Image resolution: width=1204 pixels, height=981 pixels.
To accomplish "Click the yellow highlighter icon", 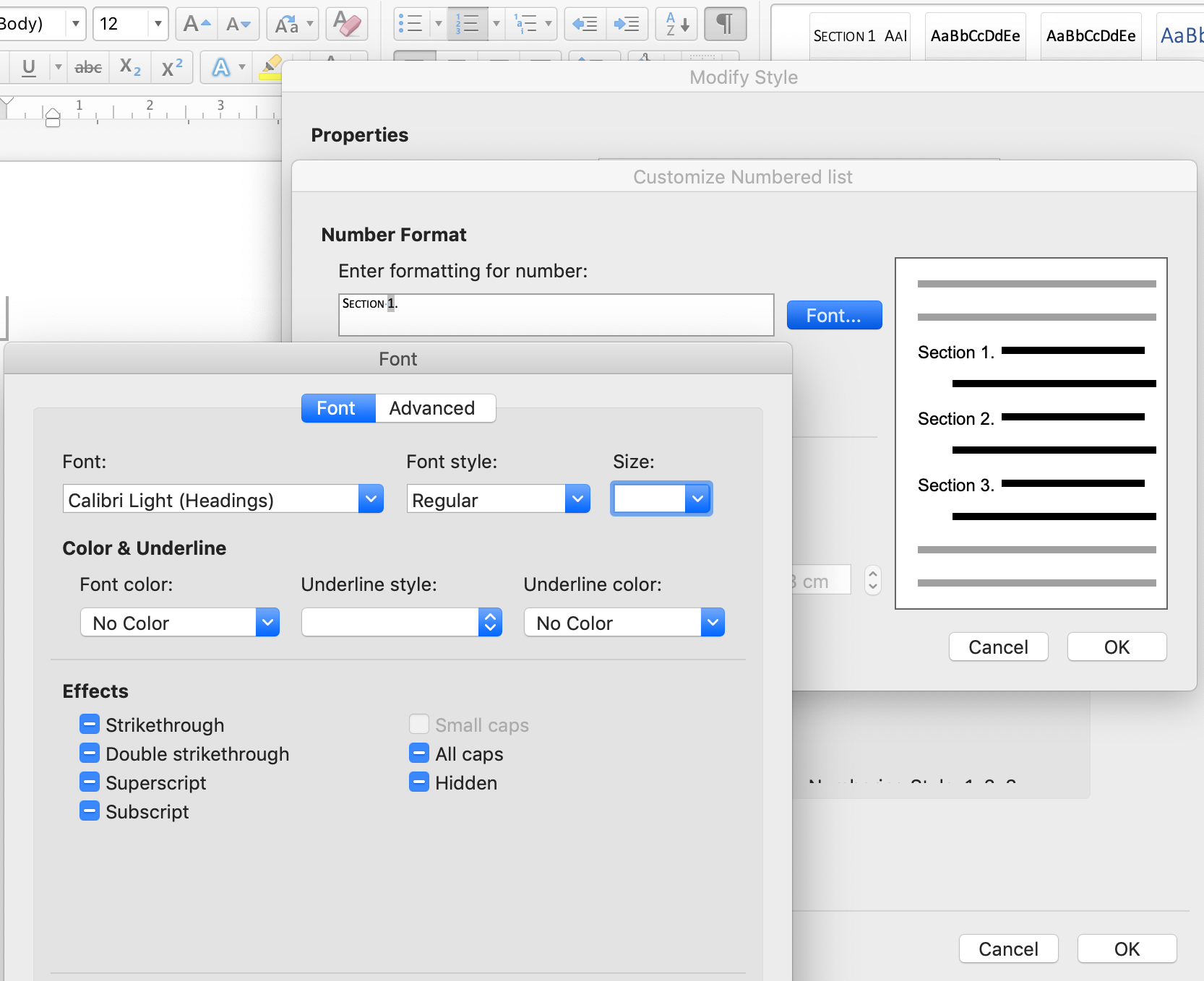I will 271,68.
